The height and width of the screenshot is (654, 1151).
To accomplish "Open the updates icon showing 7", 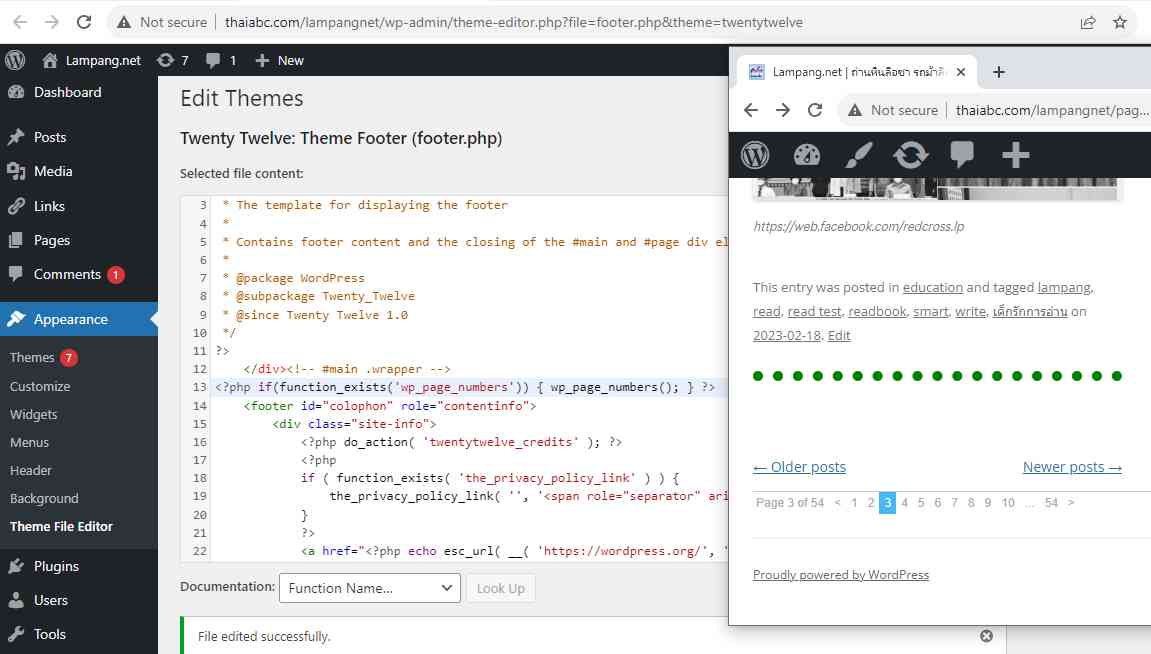I will click(172, 60).
